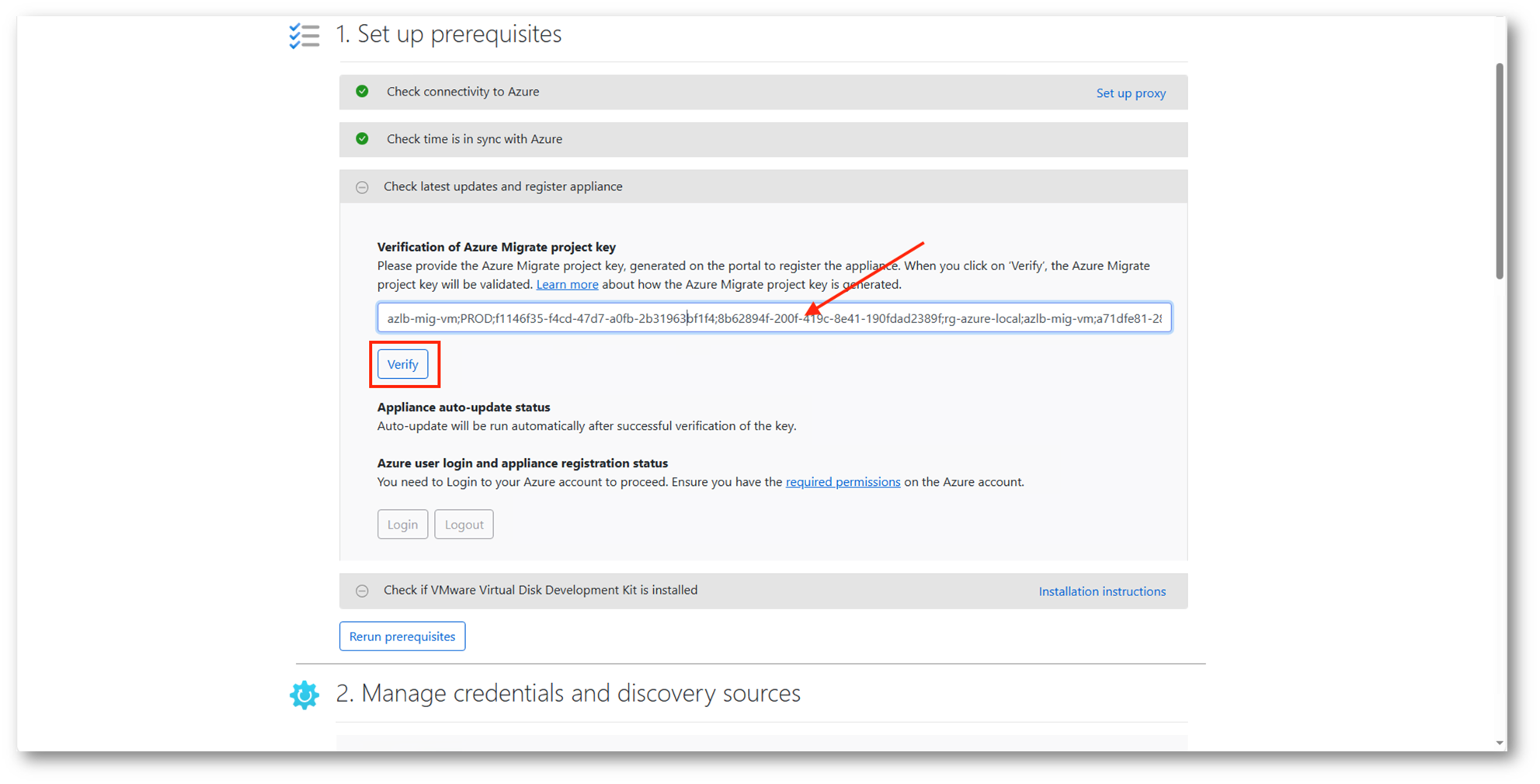
Task: Click the prerequisites checklist icon
Action: pyautogui.click(x=304, y=36)
